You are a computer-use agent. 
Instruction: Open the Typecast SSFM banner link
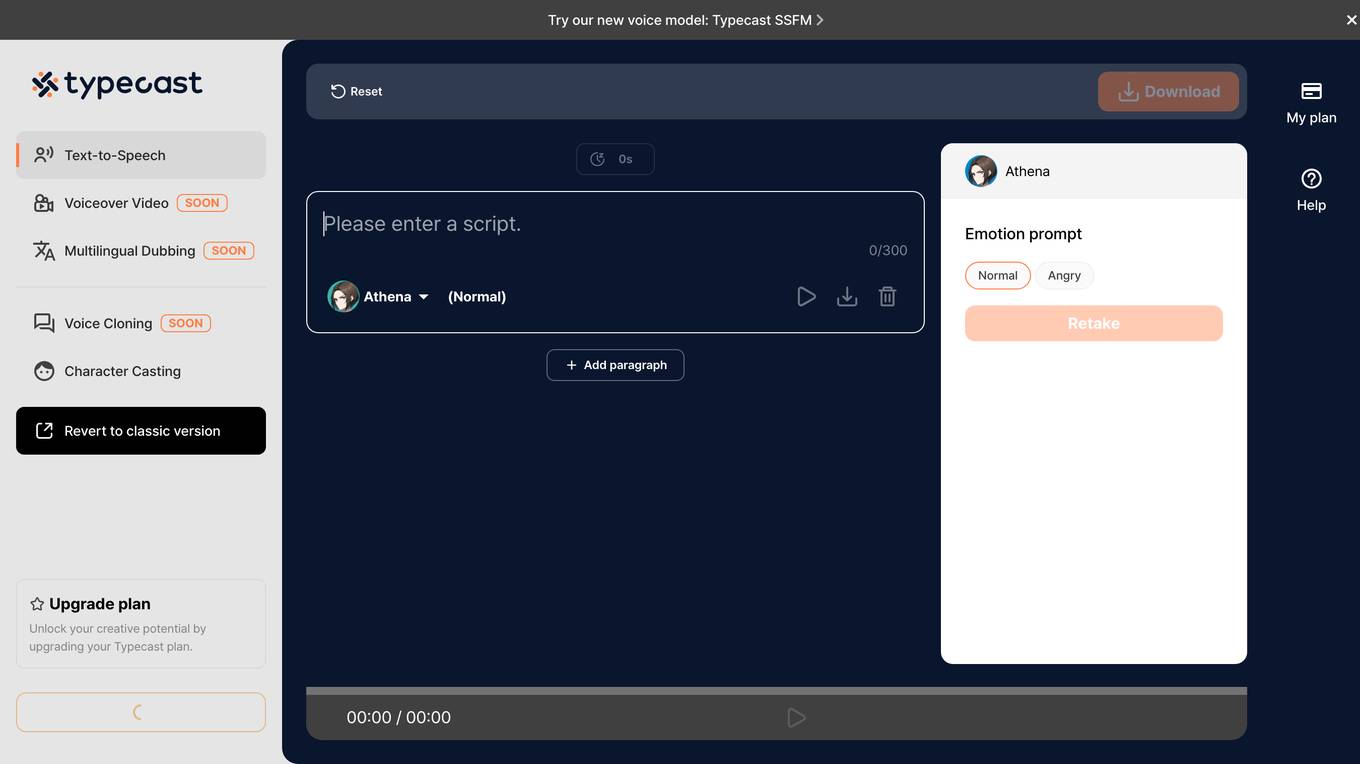tap(686, 20)
